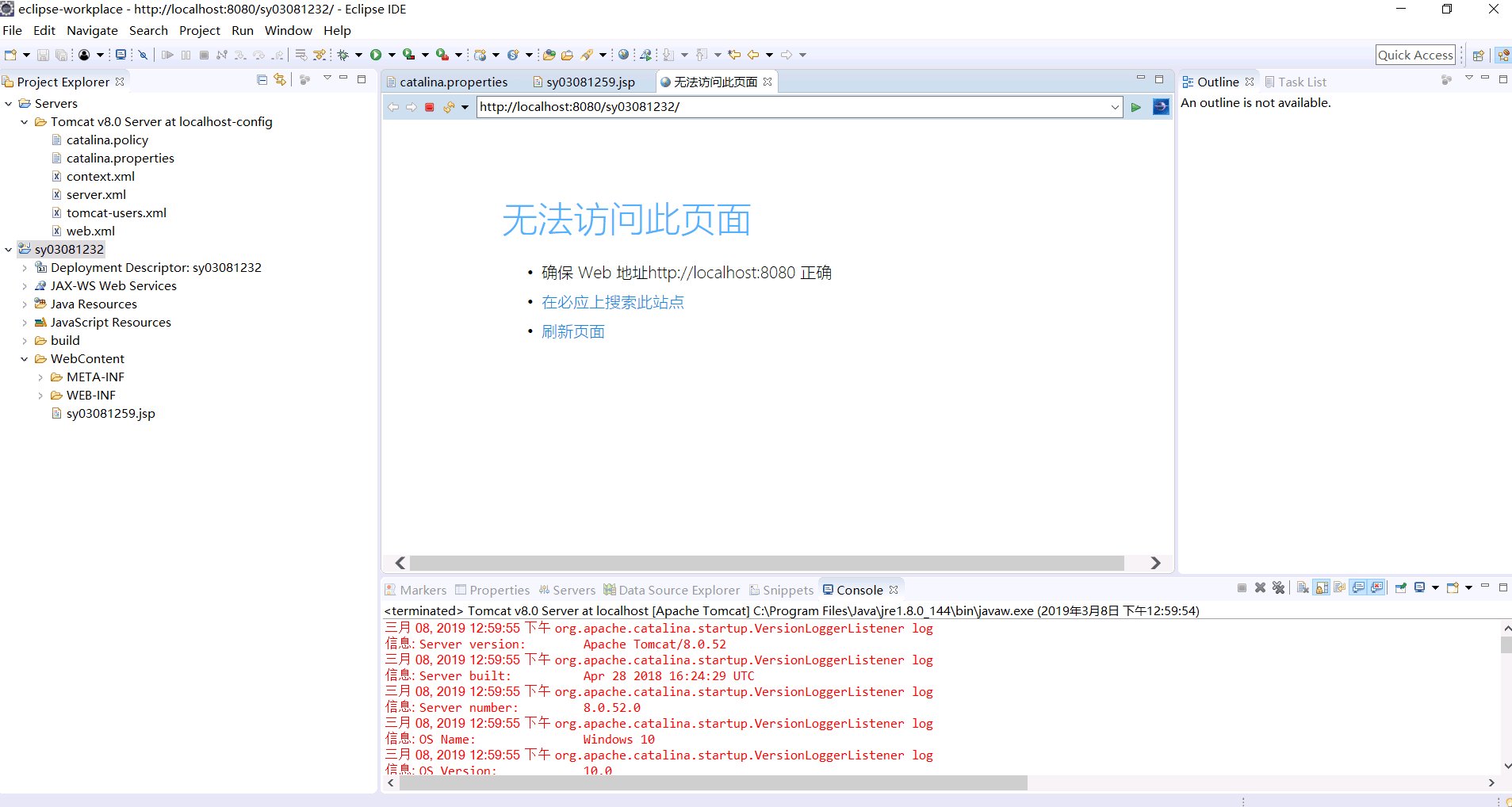Screen dimensions: 1512x807
Task: Click Run Last Tool external tools icon
Action: (x=442, y=55)
